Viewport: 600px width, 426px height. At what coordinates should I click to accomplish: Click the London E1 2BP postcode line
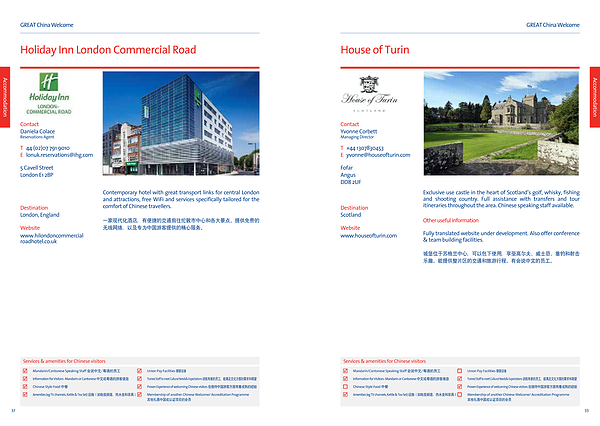(x=37, y=175)
